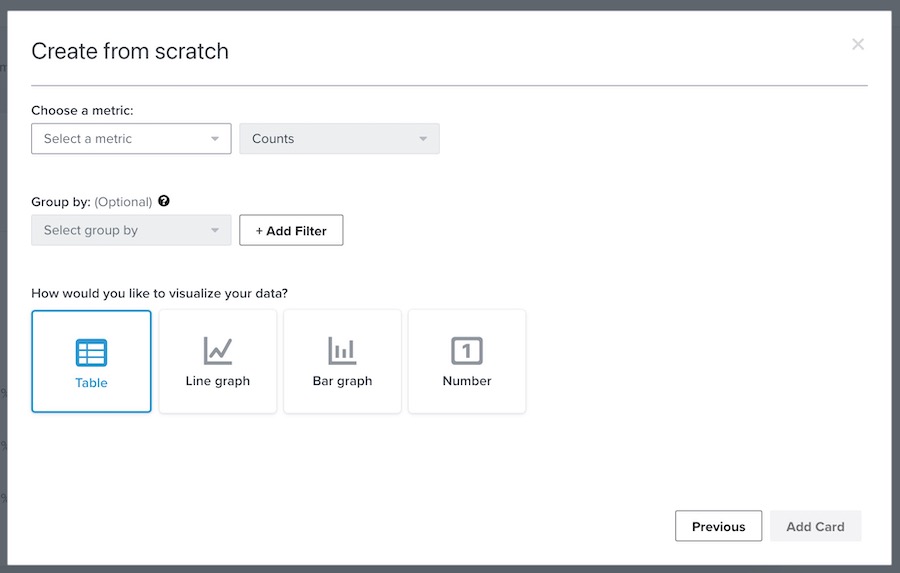Click the Table grid icon
Viewport: 900px width, 573px height.
(x=91, y=352)
